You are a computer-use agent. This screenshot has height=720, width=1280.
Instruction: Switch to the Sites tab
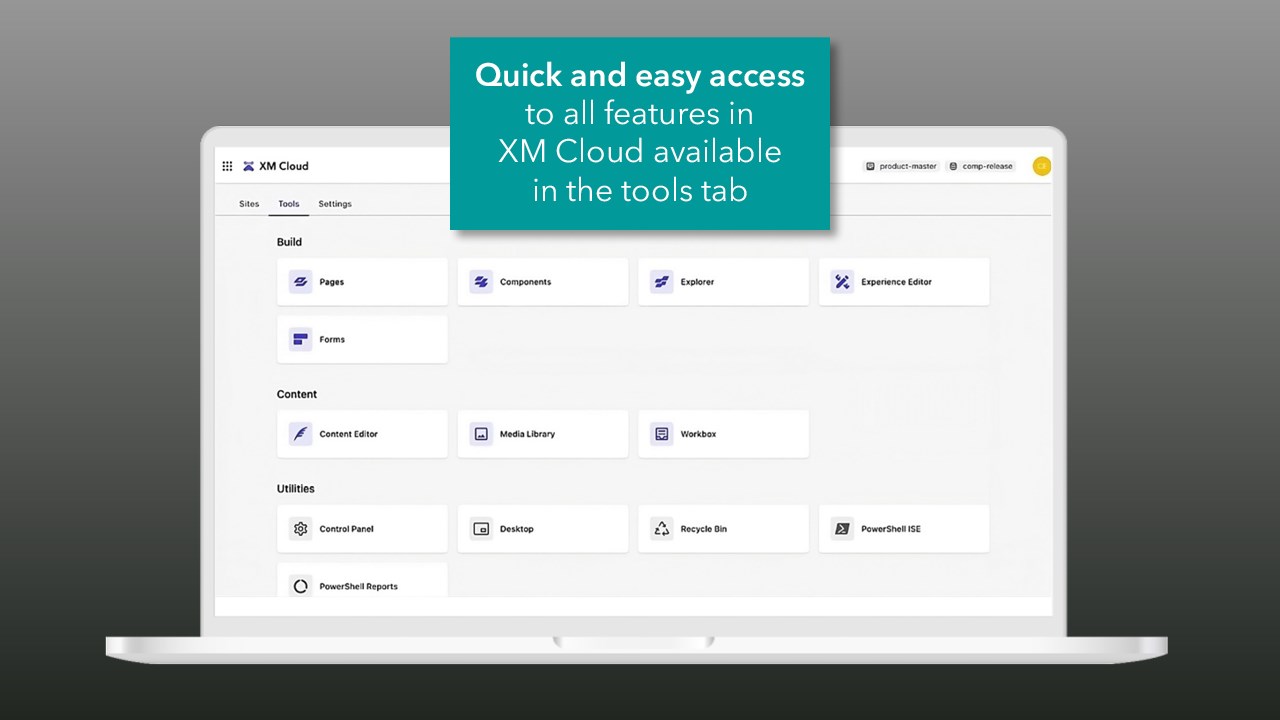click(249, 204)
